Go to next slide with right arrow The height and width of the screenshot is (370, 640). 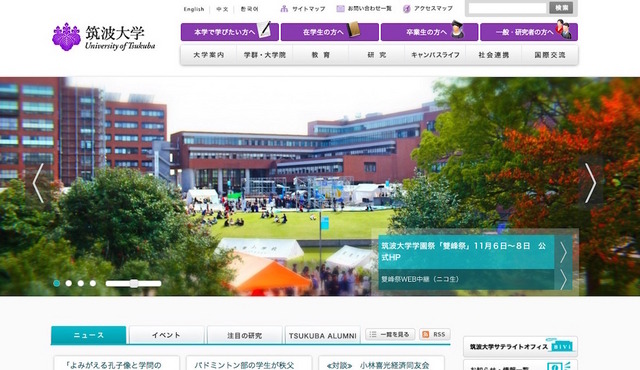(590, 183)
